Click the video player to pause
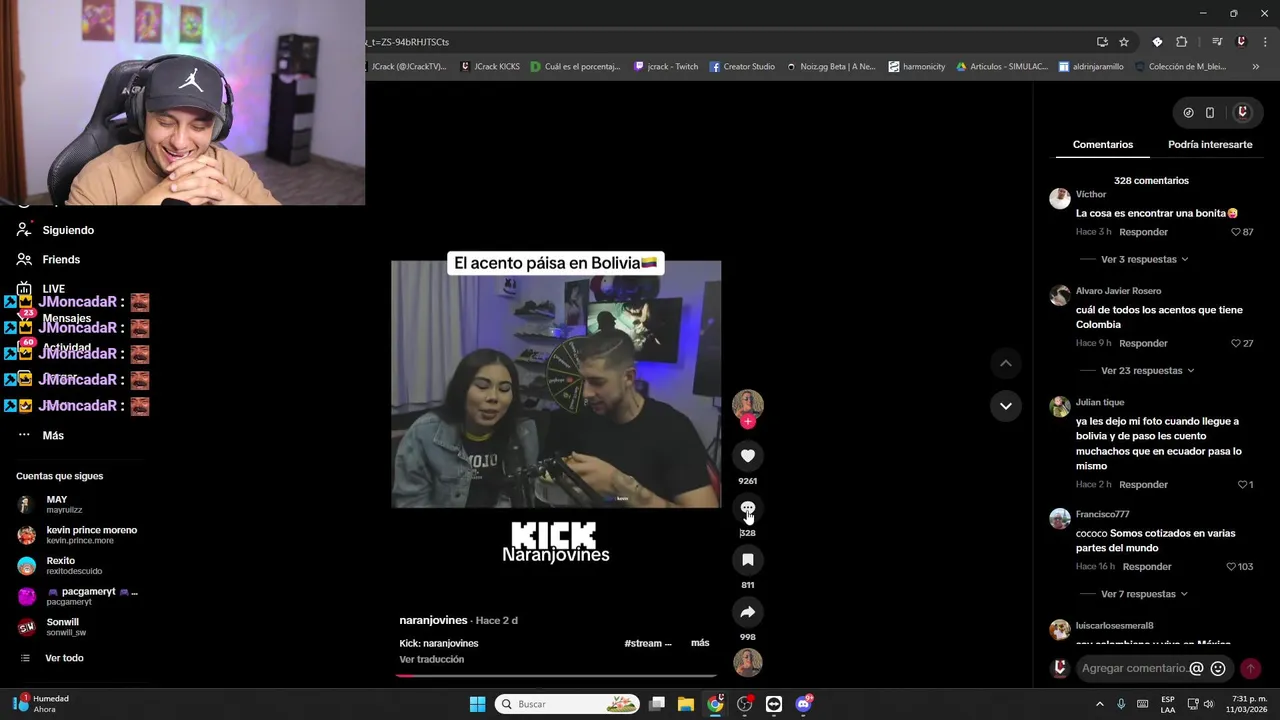The height and width of the screenshot is (720, 1280). [556, 384]
